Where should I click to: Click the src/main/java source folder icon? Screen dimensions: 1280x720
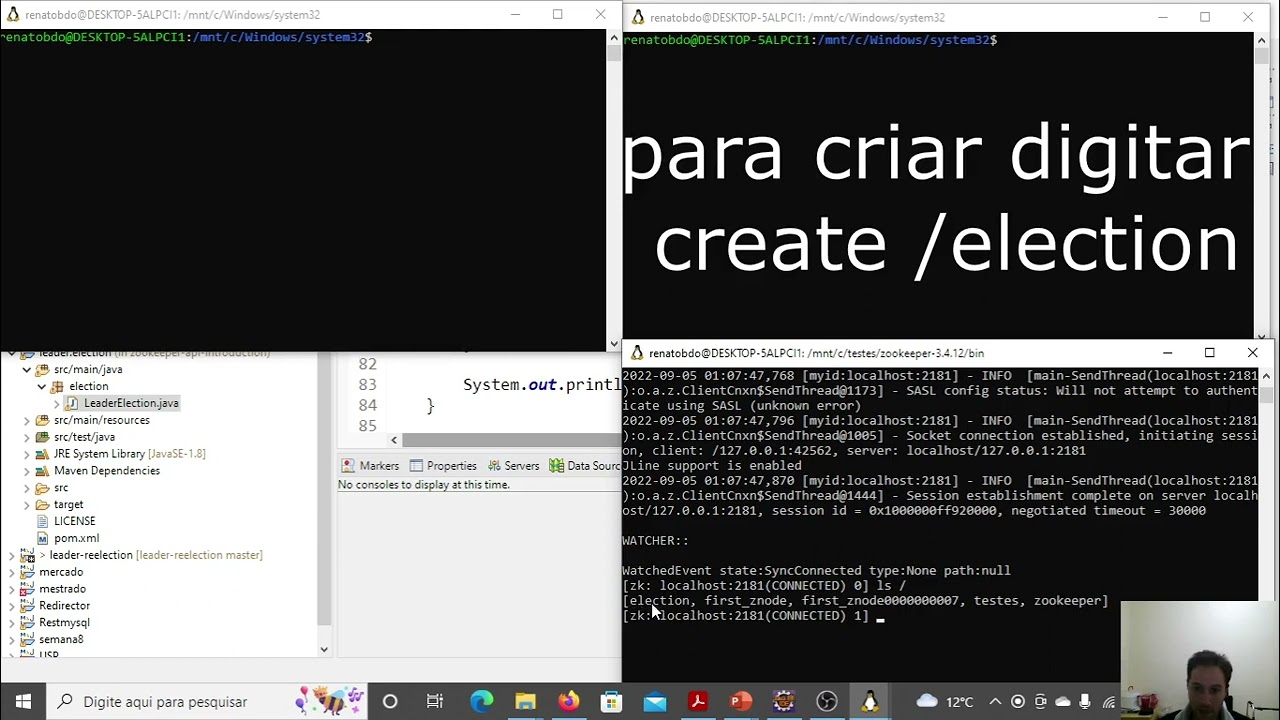coord(43,369)
